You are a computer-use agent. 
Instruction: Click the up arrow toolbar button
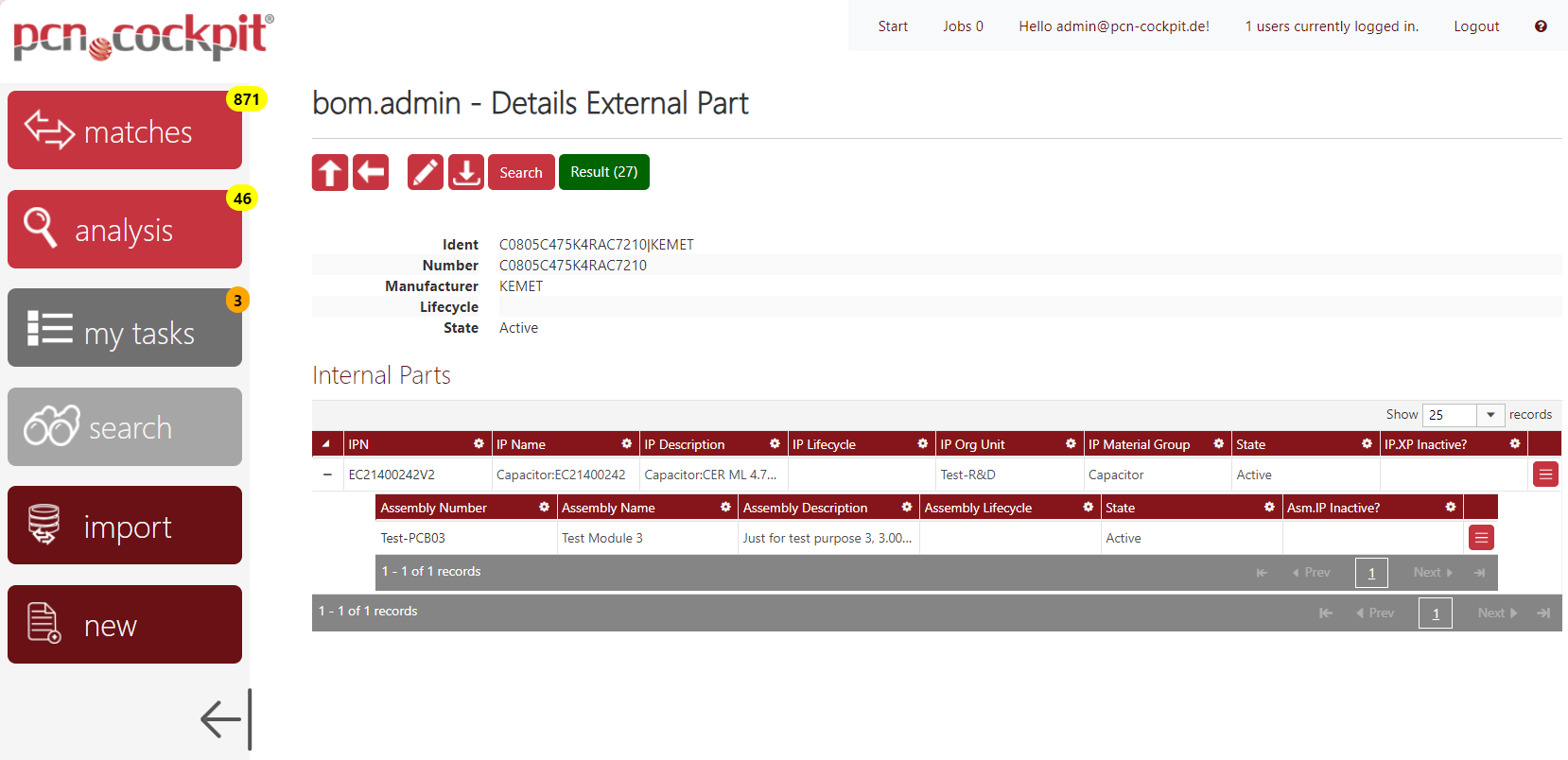pos(330,172)
